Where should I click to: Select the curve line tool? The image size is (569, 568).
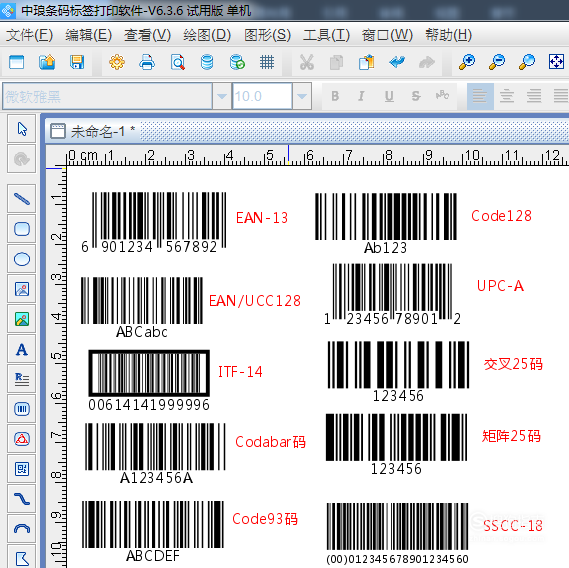pos(22,499)
